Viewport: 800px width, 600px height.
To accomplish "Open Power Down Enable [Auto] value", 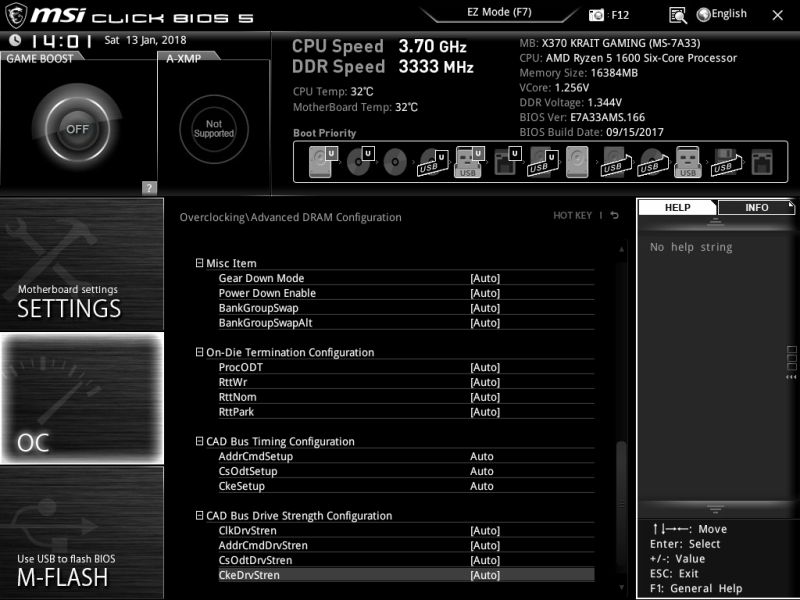I will point(485,293).
